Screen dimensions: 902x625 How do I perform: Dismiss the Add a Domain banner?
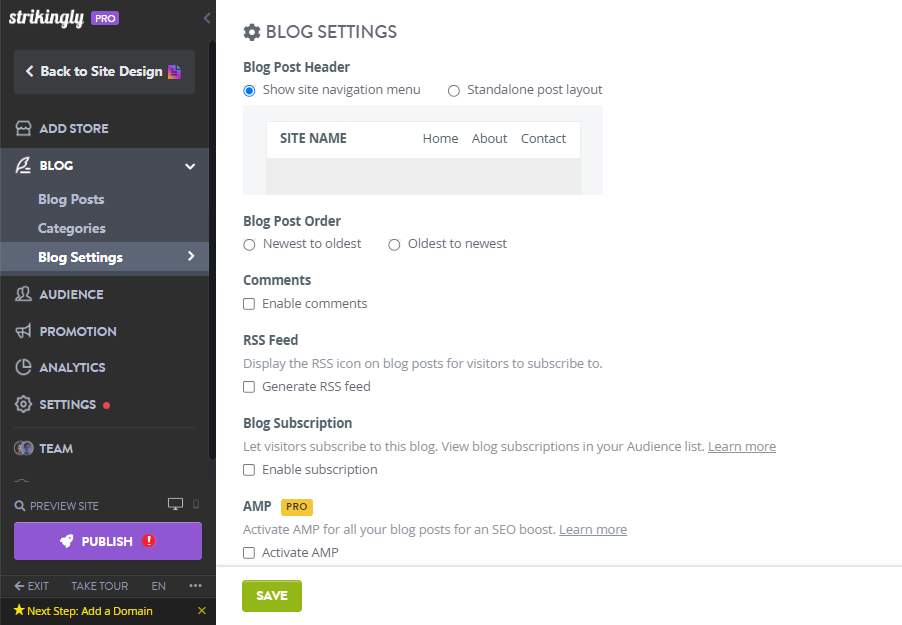click(202, 611)
